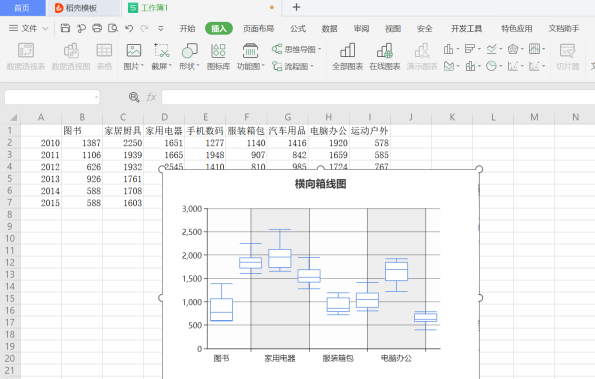Expand the line chart dropdown arrow
This screenshot has width=595, height=379.
[x=501, y=49]
